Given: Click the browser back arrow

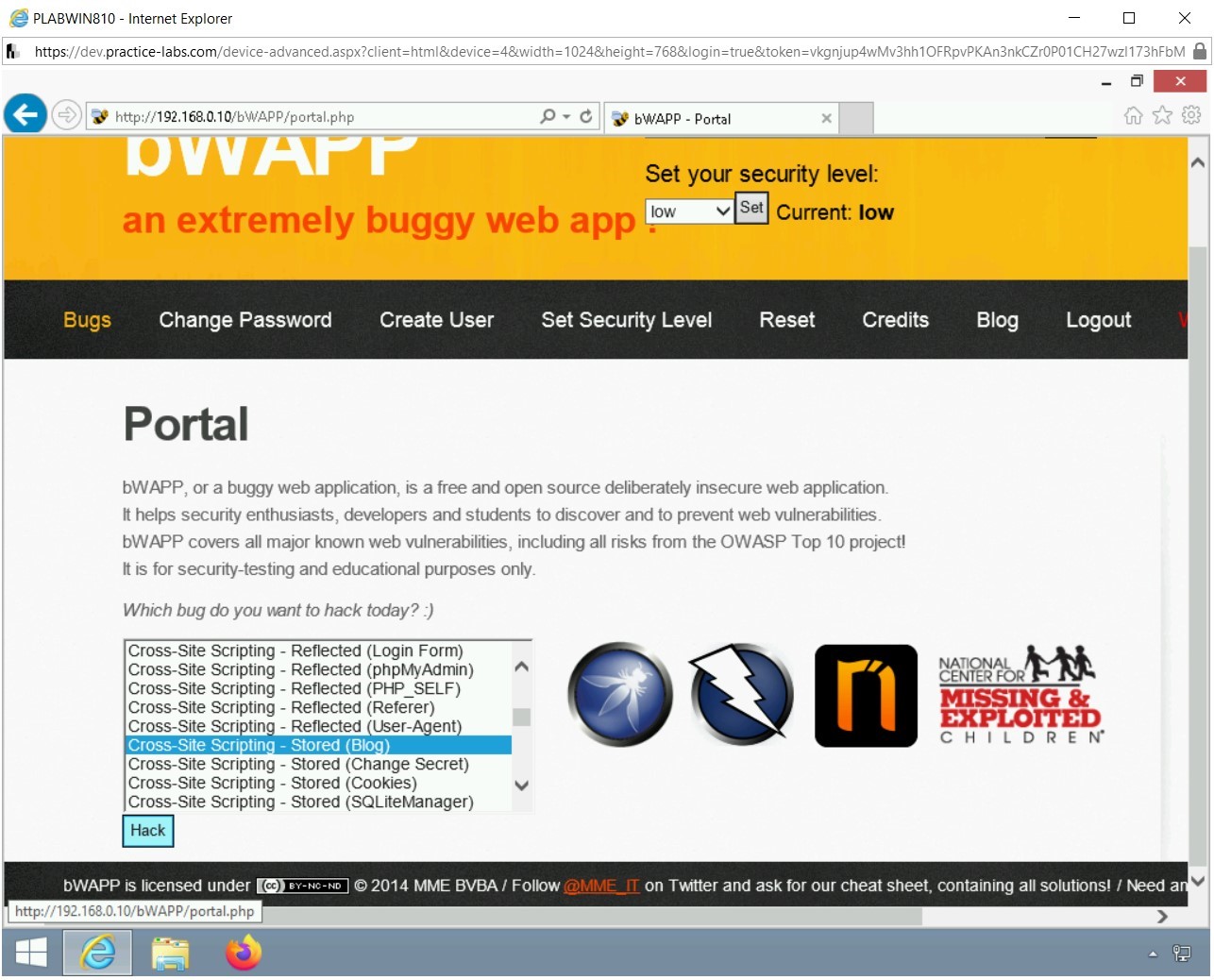Looking at the screenshot, I should point(25,114).
